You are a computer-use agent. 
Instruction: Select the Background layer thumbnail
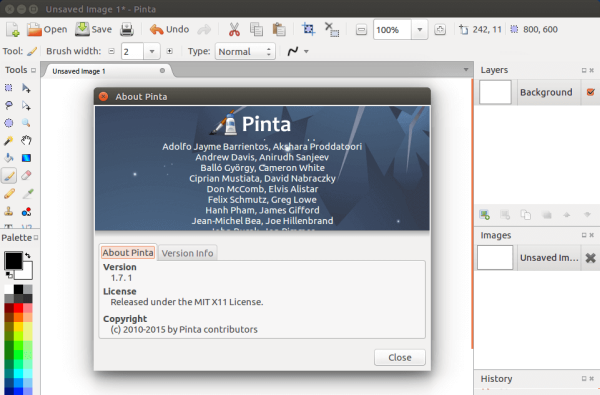495,92
